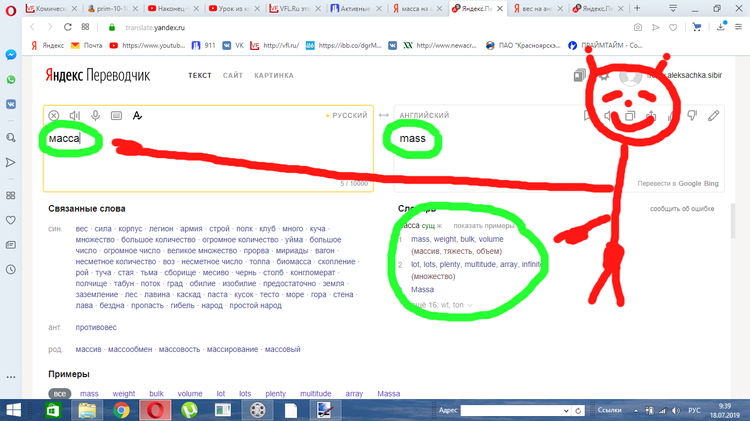Open WhatsApp in the Opera sidebar

[11, 79]
